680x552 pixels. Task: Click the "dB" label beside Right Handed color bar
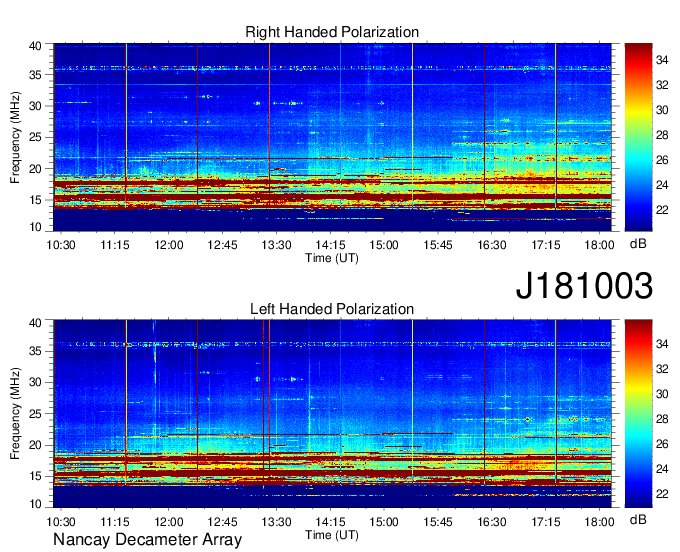point(638,244)
